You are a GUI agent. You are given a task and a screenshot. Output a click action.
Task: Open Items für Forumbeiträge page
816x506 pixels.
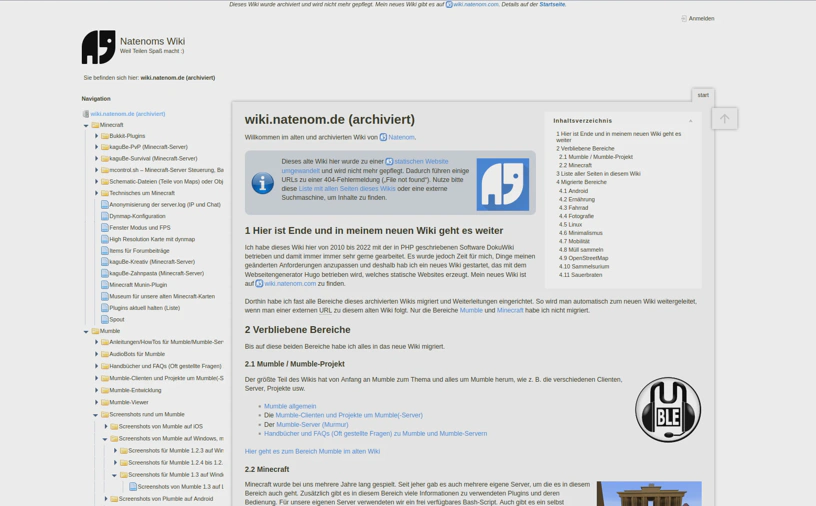tap(139, 250)
